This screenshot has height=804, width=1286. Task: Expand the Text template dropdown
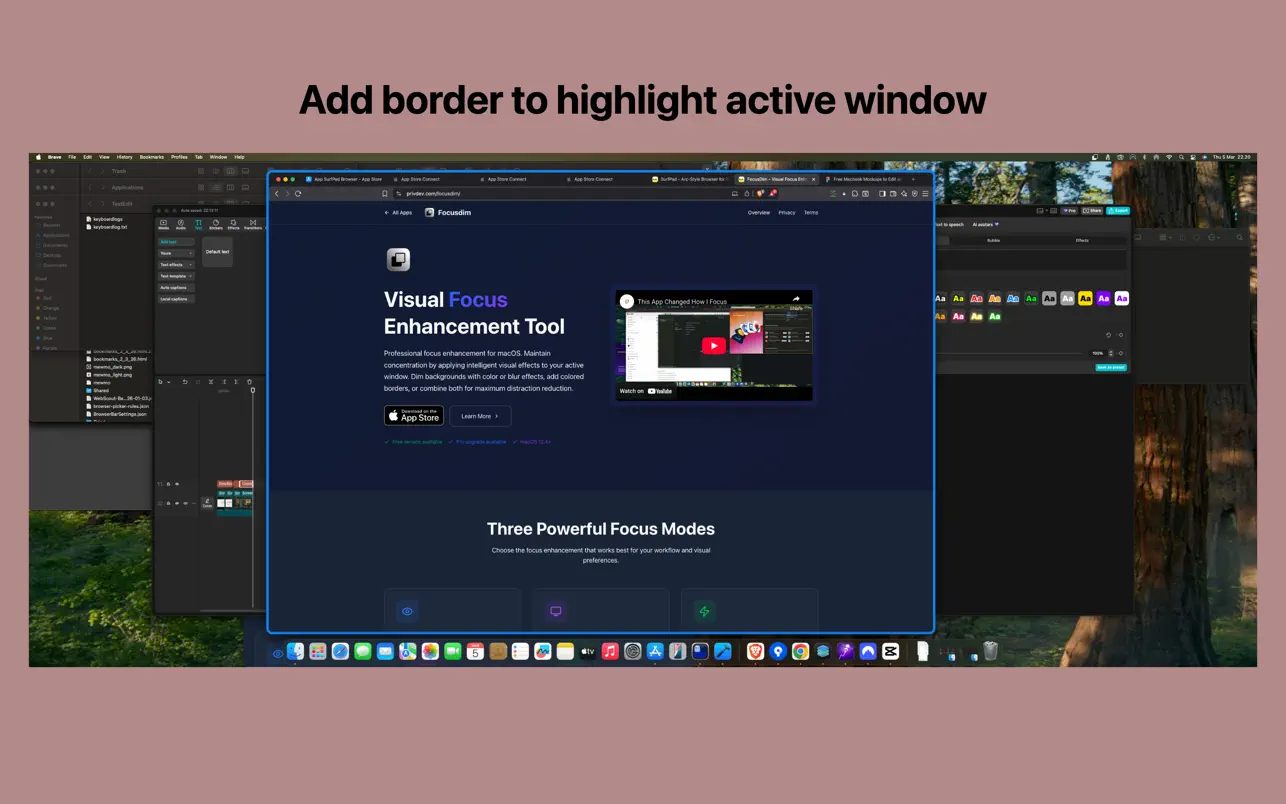176,276
